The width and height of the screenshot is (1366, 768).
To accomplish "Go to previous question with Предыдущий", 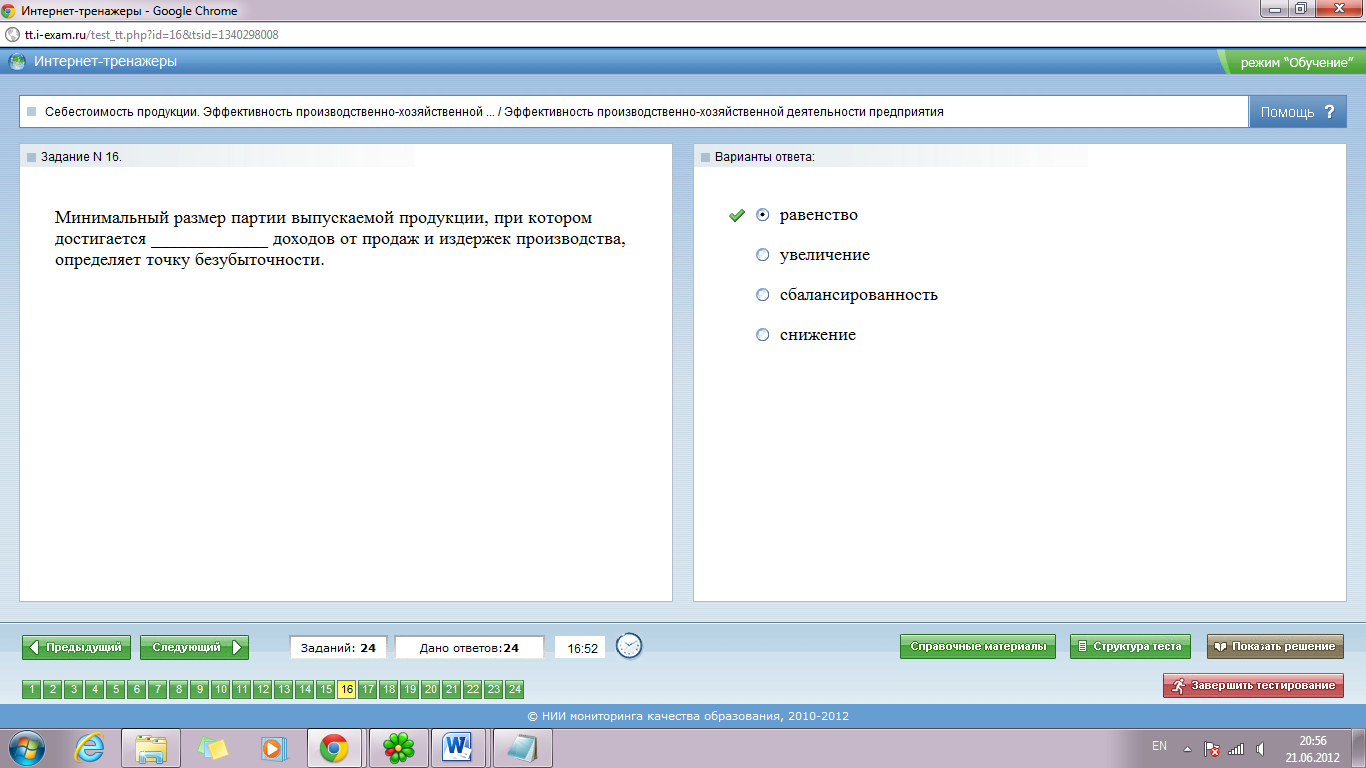I will (77, 647).
